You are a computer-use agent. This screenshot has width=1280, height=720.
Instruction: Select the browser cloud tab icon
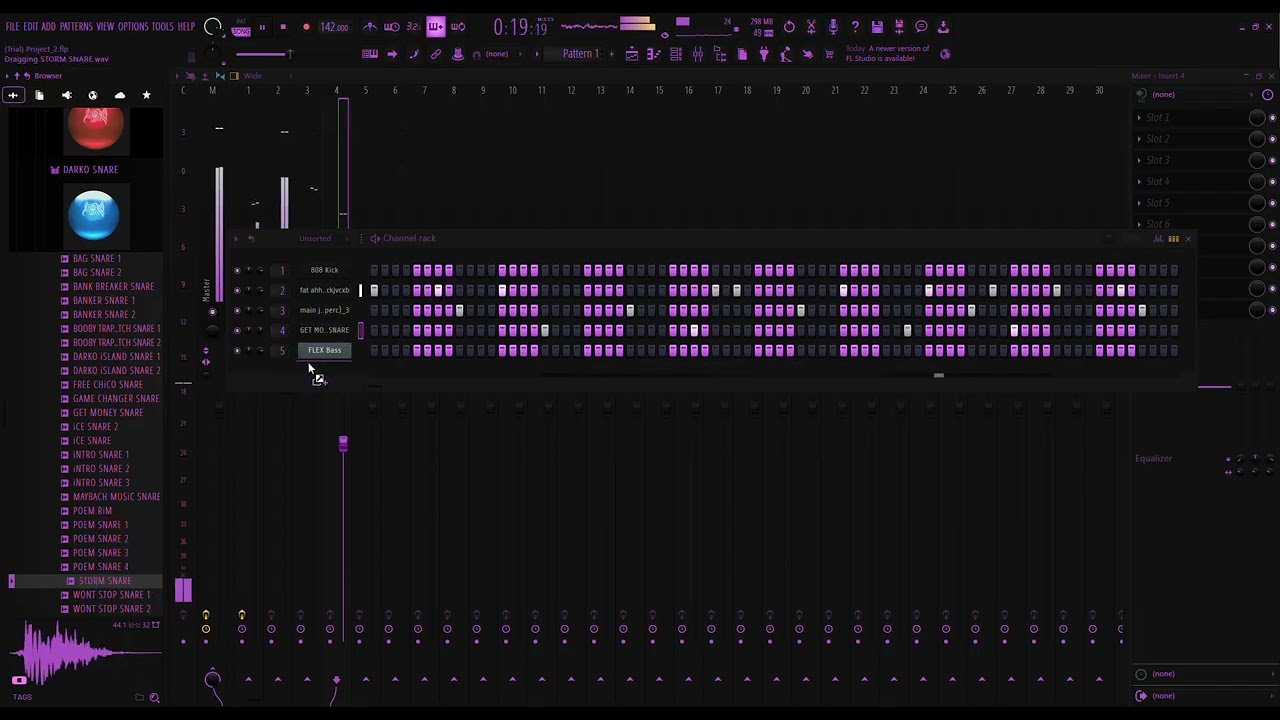coord(120,95)
